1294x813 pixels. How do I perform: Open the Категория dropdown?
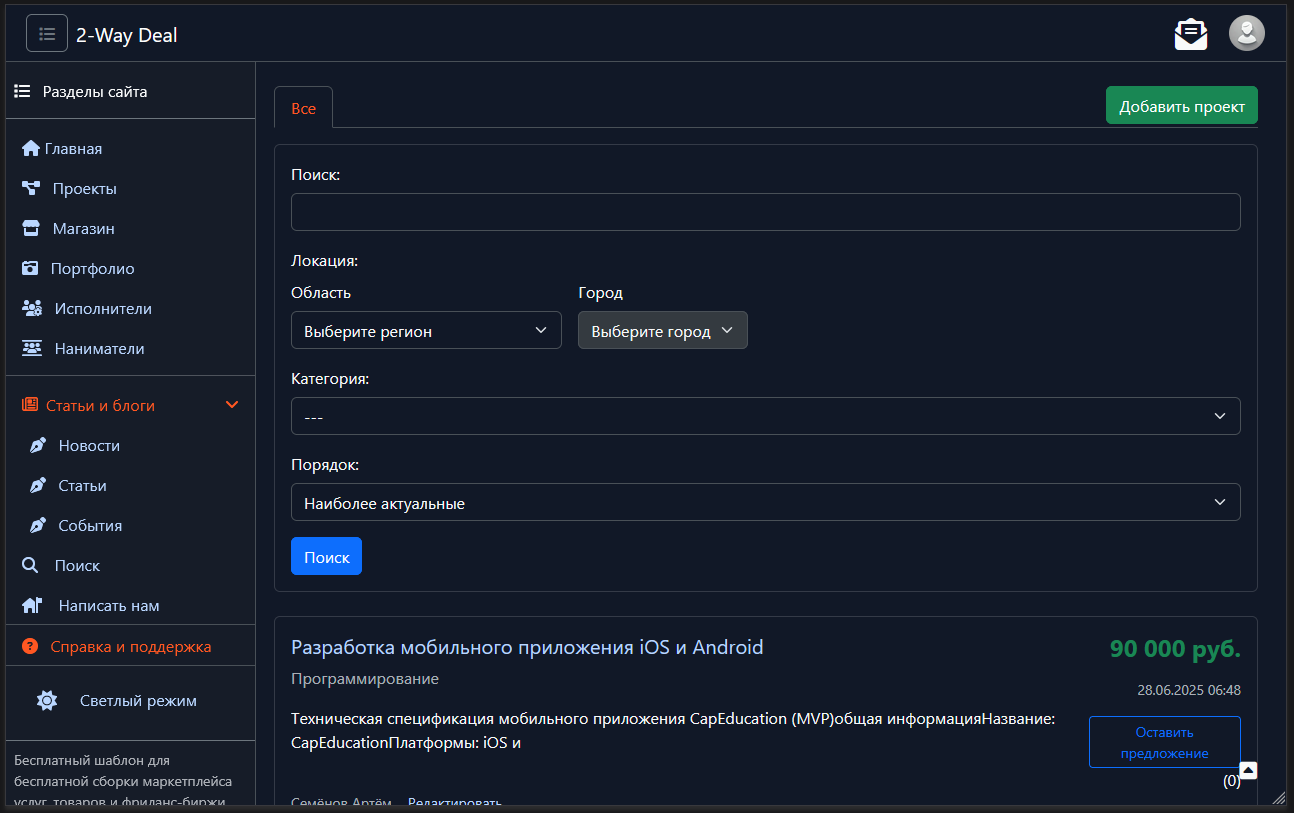click(766, 416)
